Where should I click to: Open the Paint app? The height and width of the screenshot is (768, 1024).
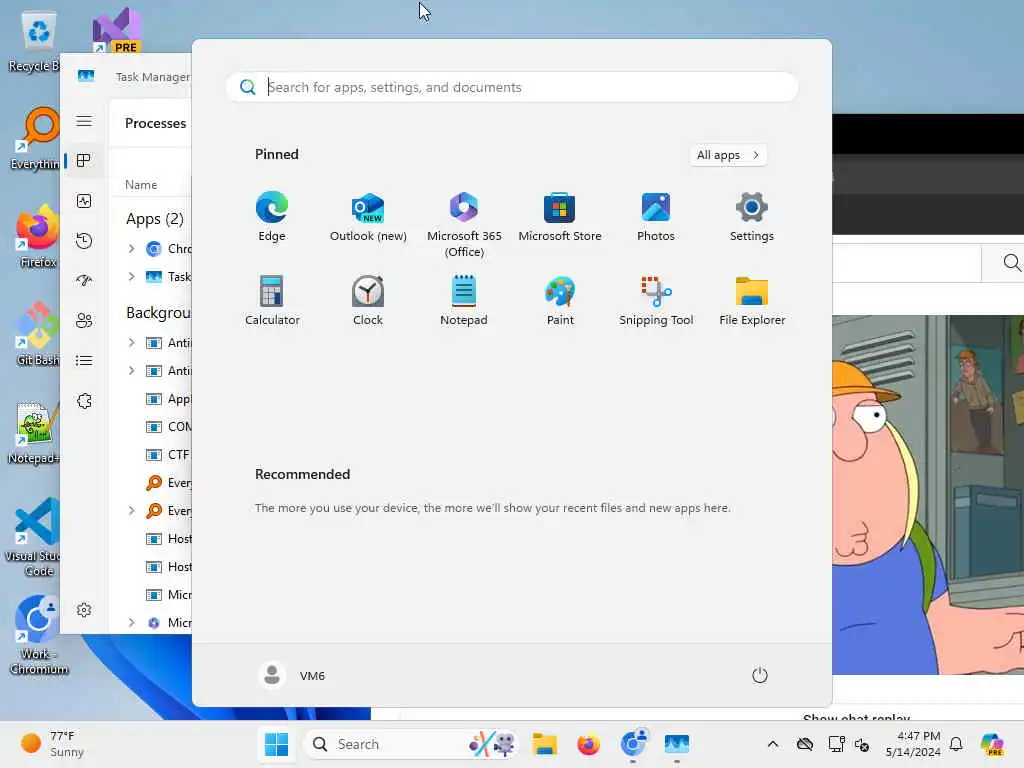point(560,300)
